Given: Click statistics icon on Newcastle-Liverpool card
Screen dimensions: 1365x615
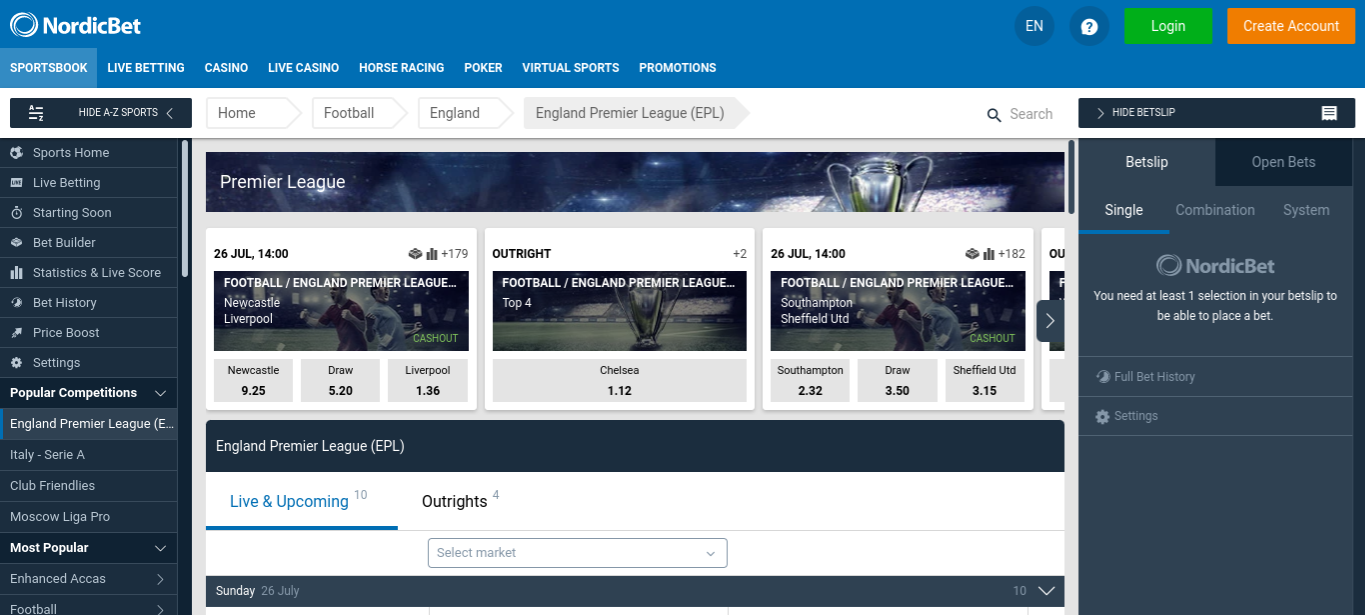Looking at the screenshot, I should tap(432, 254).
